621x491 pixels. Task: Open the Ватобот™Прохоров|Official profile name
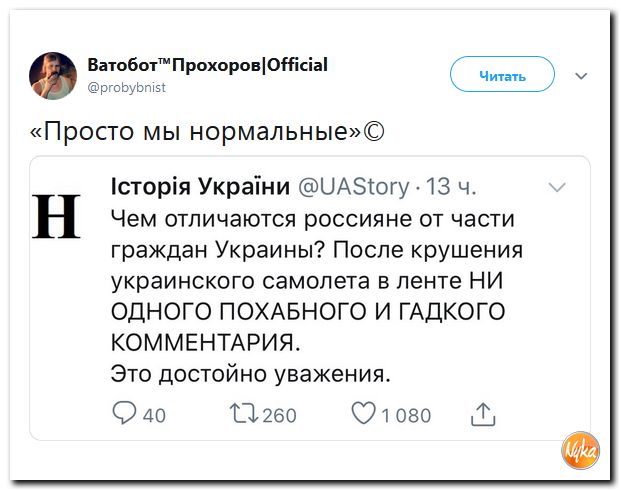point(207,65)
